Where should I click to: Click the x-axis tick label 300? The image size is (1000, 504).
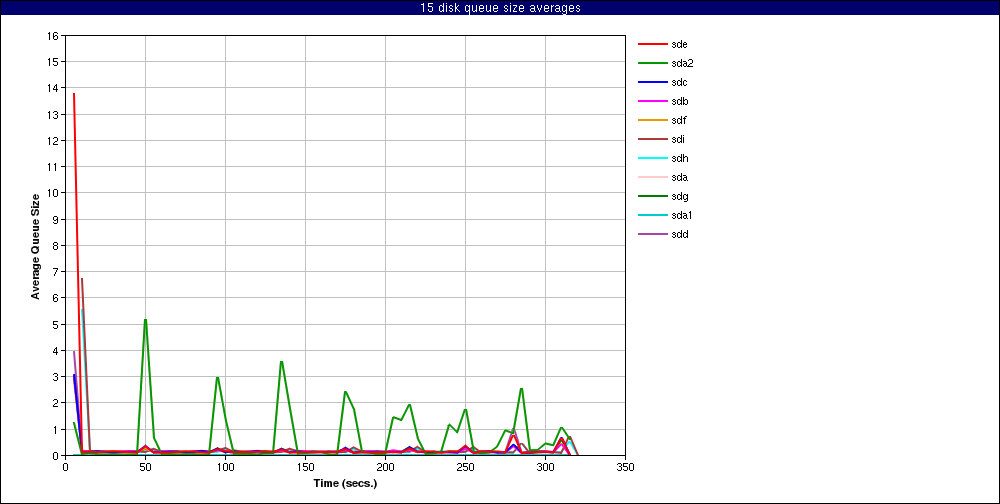(x=545, y=467)
